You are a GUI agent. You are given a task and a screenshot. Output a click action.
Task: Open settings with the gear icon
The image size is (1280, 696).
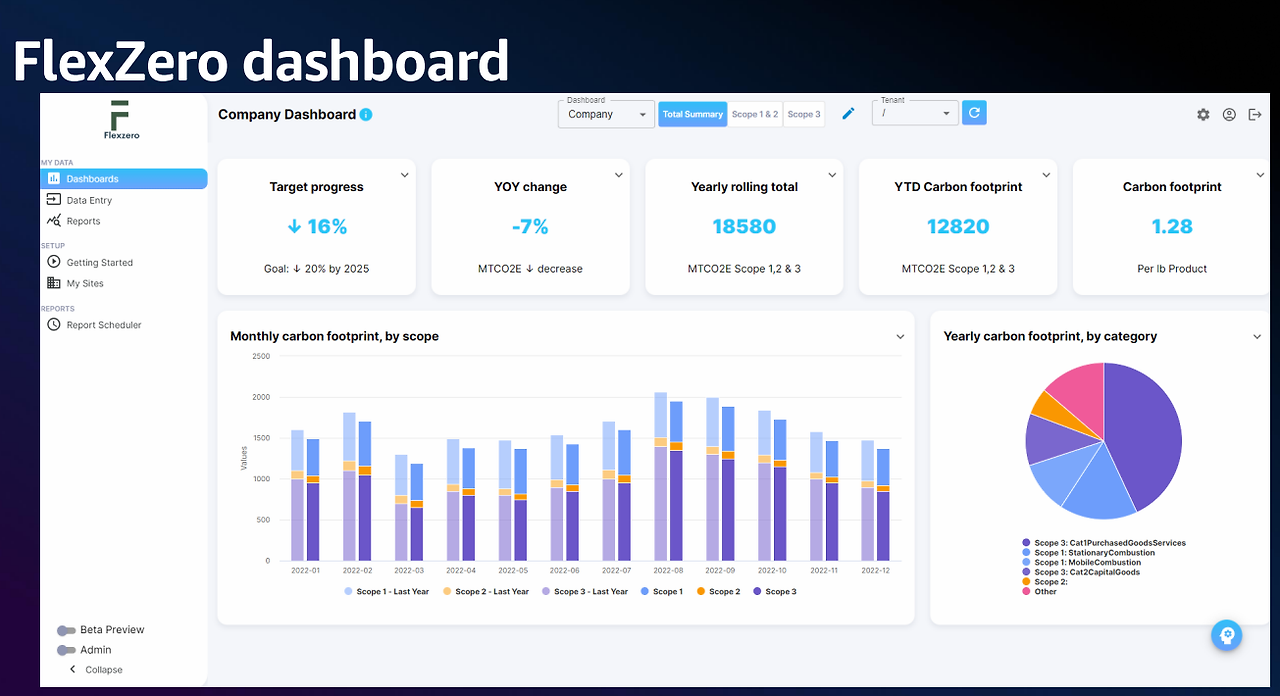pyautogui.click(x=1203, y=115)
